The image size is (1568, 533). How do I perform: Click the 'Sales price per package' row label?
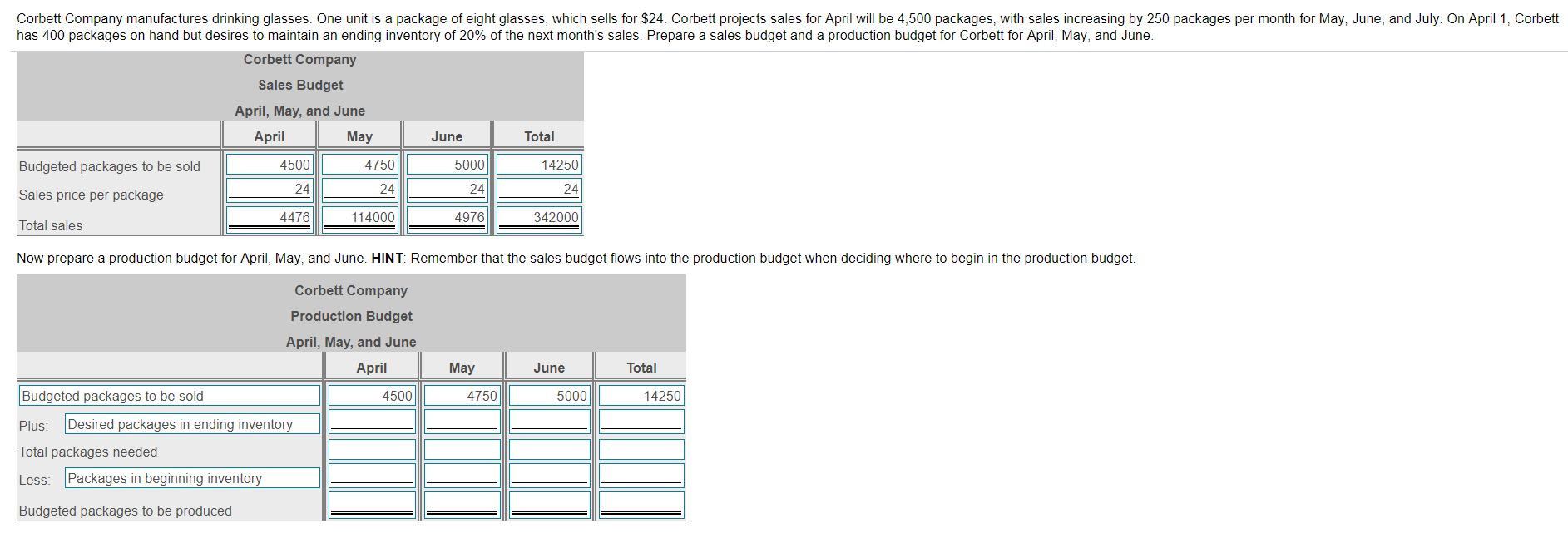point(92,195)
